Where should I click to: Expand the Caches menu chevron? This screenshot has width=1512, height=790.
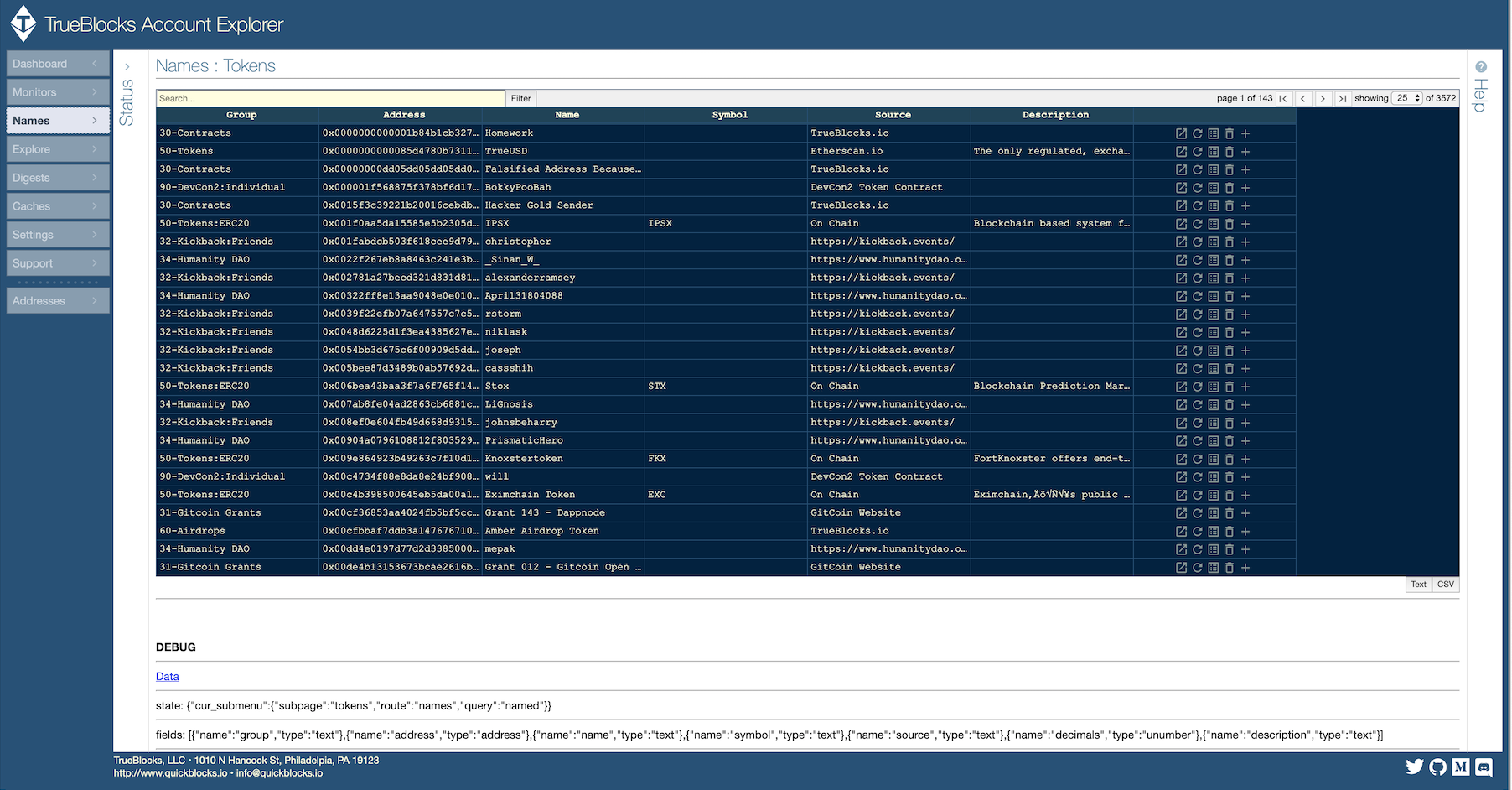pyautogui.click(x=95, y=206)
